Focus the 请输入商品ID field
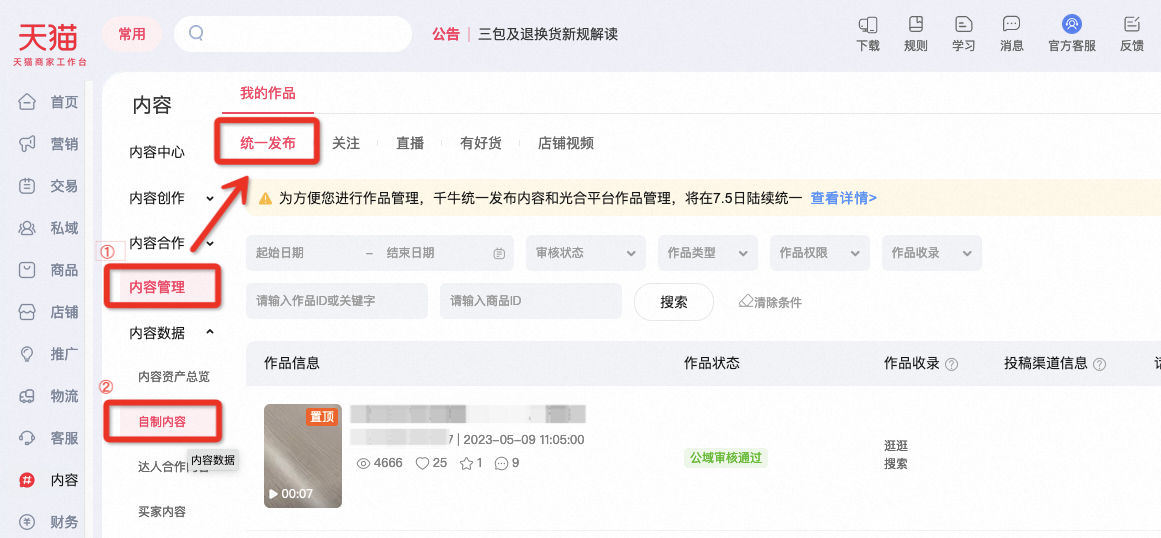The width and height of the screenshot is (1161, 538). click(531, 301)
